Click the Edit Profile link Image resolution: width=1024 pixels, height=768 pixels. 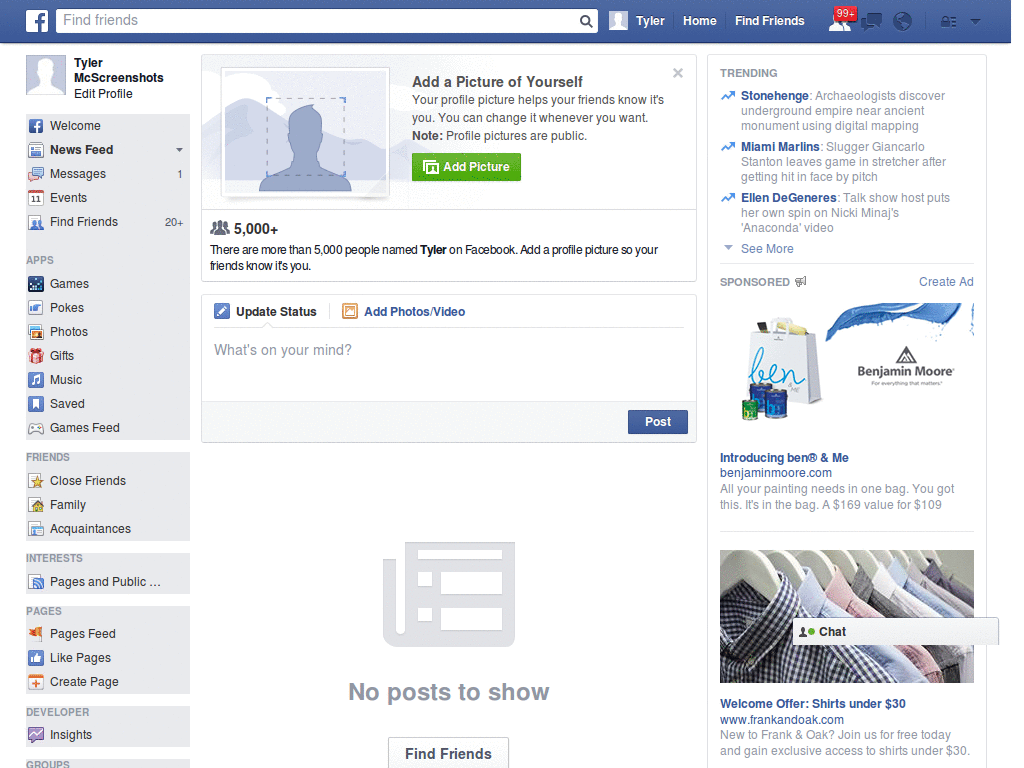click(x=103, y=94)
